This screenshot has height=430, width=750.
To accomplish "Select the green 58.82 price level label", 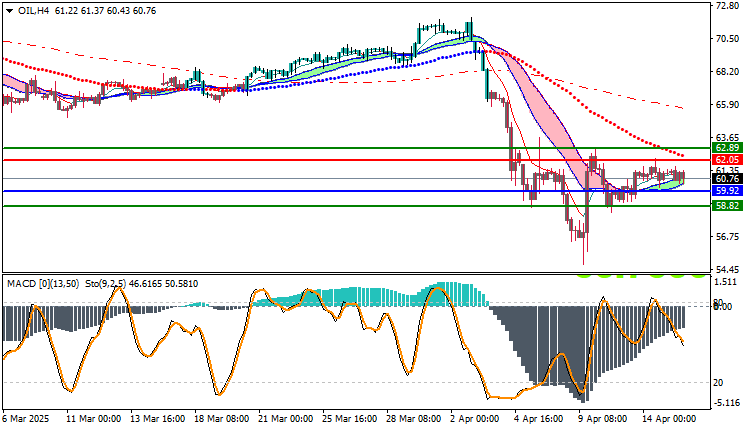I will click(727, 206).
